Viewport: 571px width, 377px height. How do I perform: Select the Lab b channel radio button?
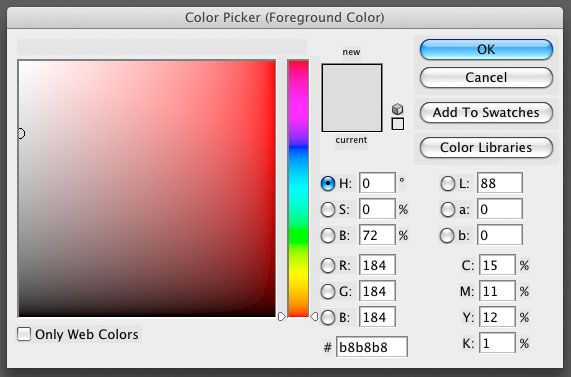coord(447,236)
